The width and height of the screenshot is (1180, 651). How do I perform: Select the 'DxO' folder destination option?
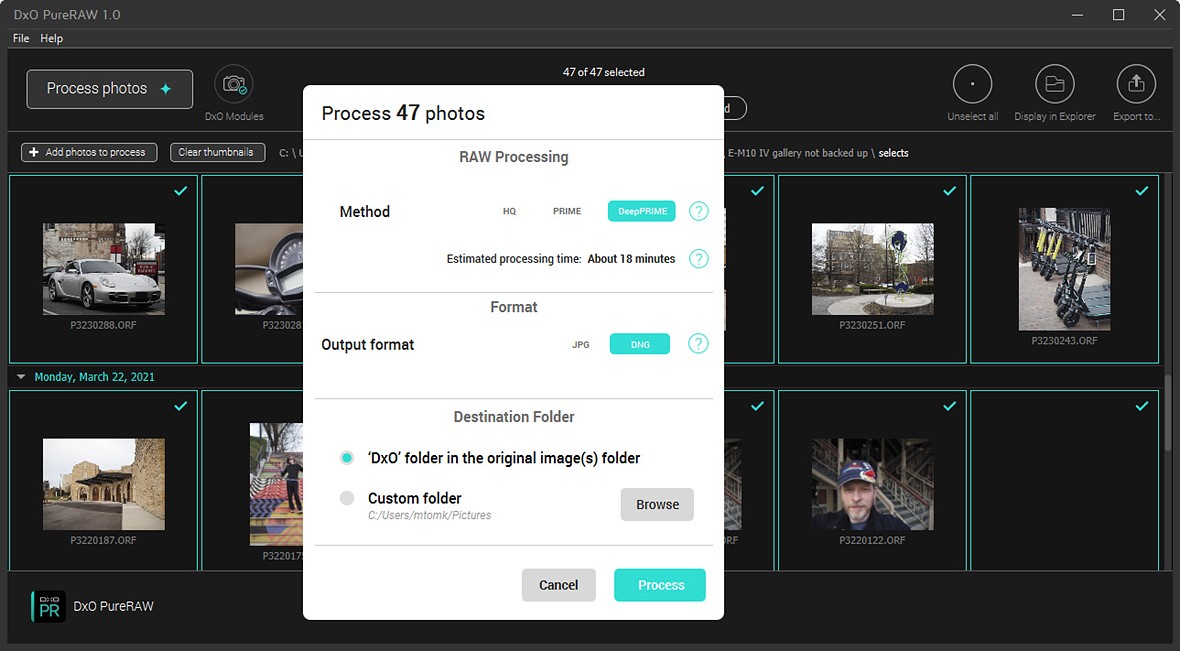pos(347,458)
